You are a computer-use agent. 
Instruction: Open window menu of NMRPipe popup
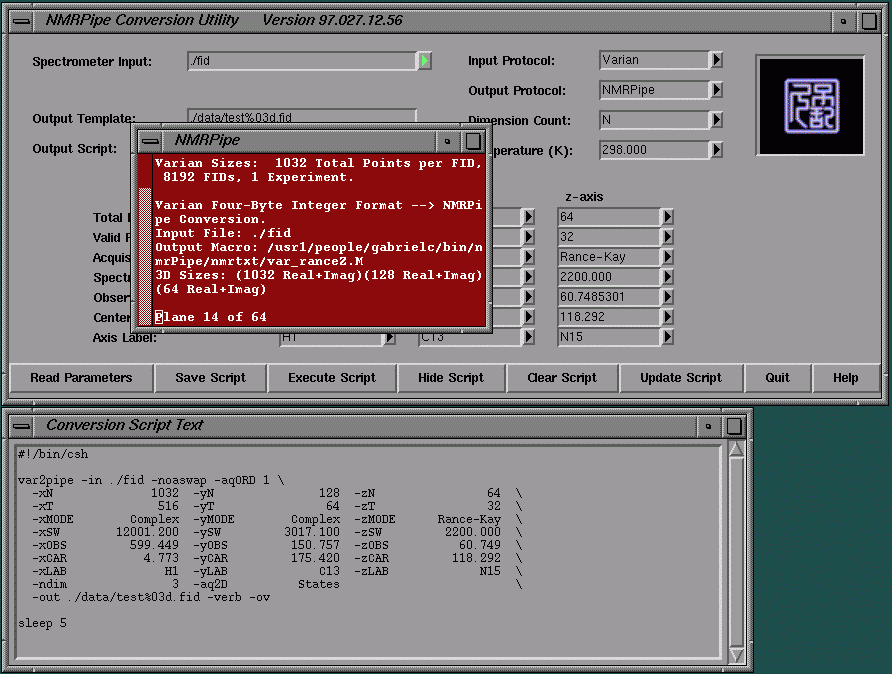(150, 141)
